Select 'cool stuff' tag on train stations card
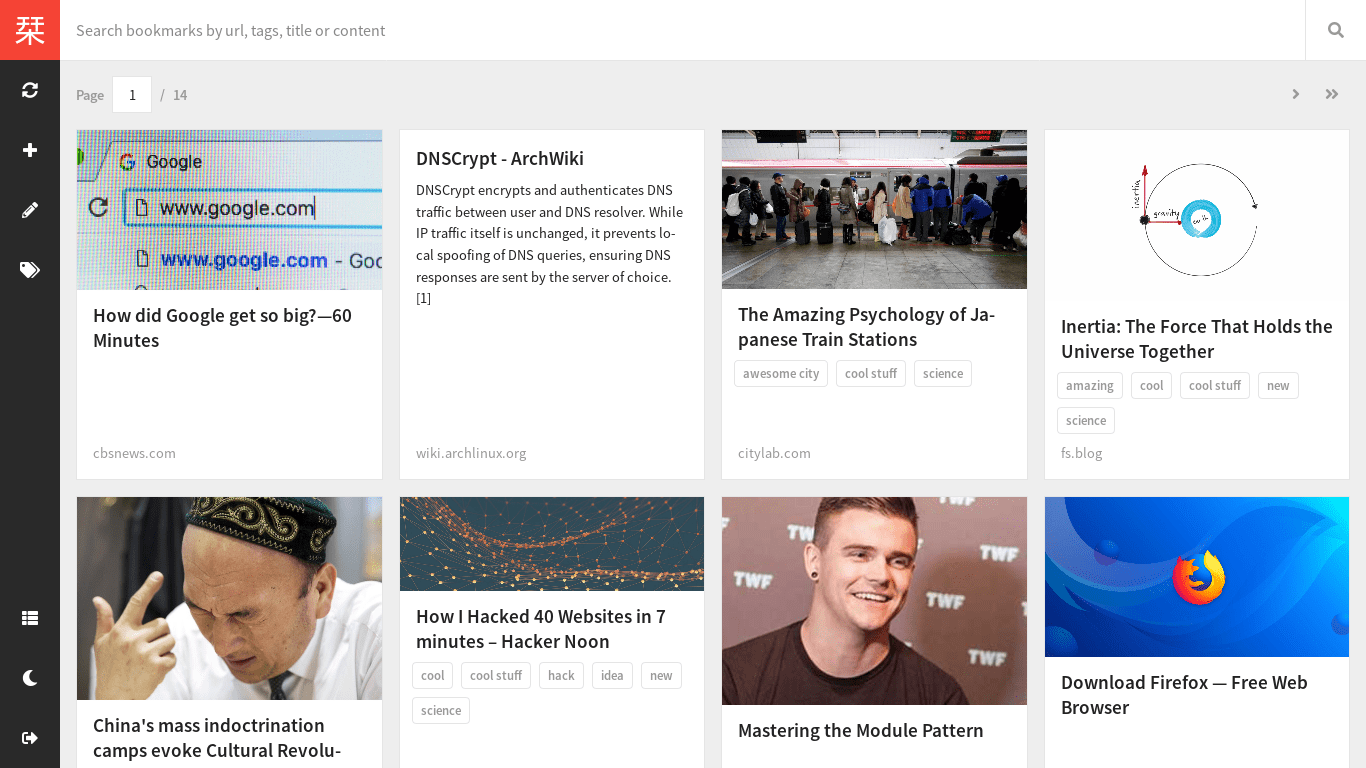Image resolution: width=1366 pixels, height=768 pixels. click(x=871, y=374)
